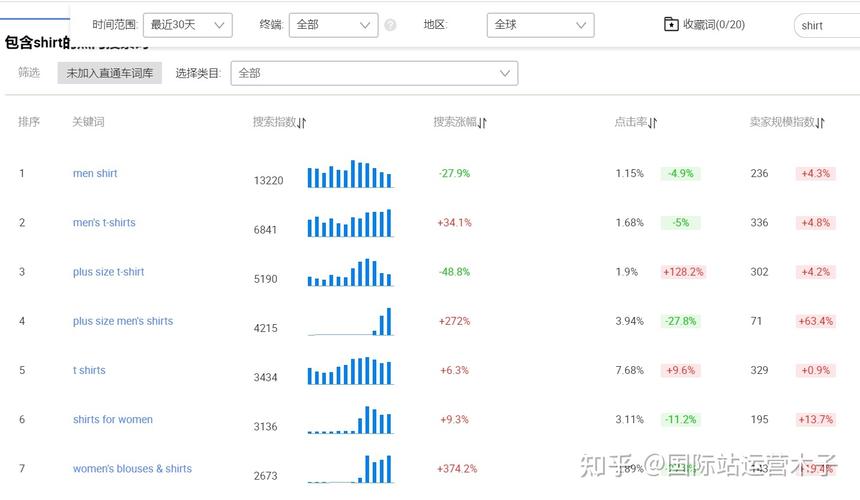Click the t shirts trend bar chart

pyautogui.click(x=350, y=371)
